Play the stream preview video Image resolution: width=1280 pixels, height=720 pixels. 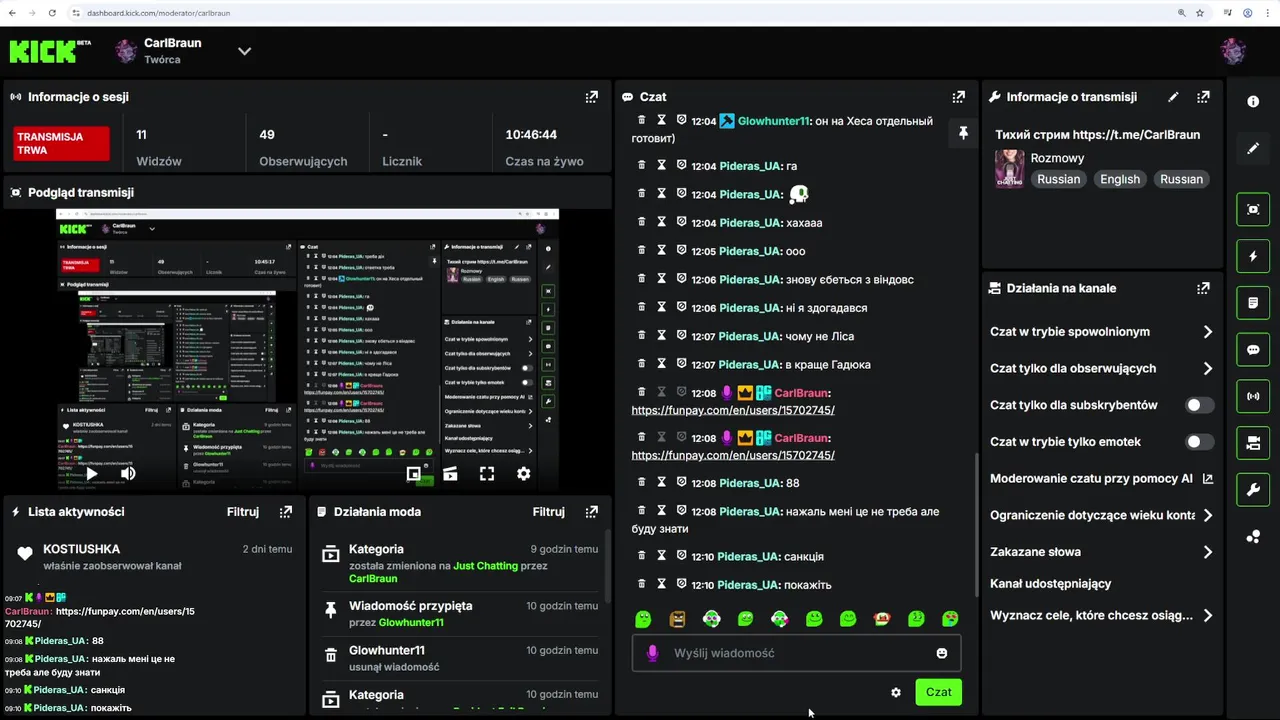tap(91, 473)
